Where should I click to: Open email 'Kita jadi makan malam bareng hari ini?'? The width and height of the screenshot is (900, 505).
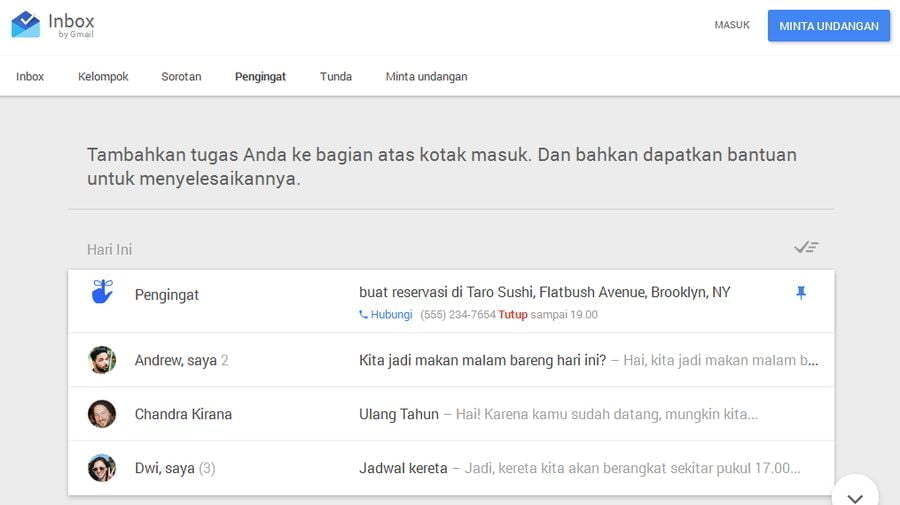[482, 360]
